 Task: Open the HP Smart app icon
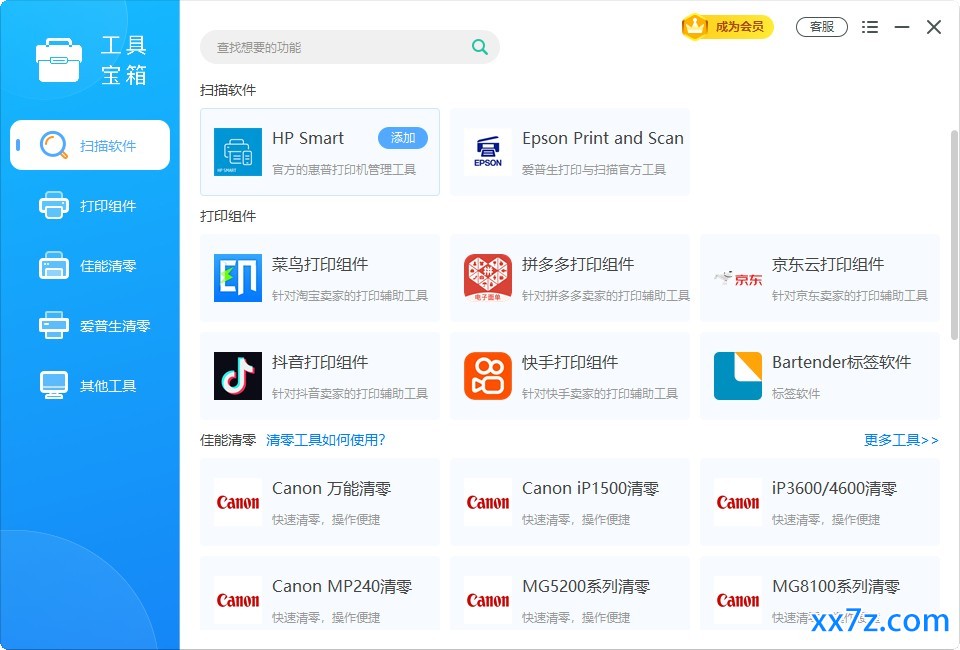[238, 152]
